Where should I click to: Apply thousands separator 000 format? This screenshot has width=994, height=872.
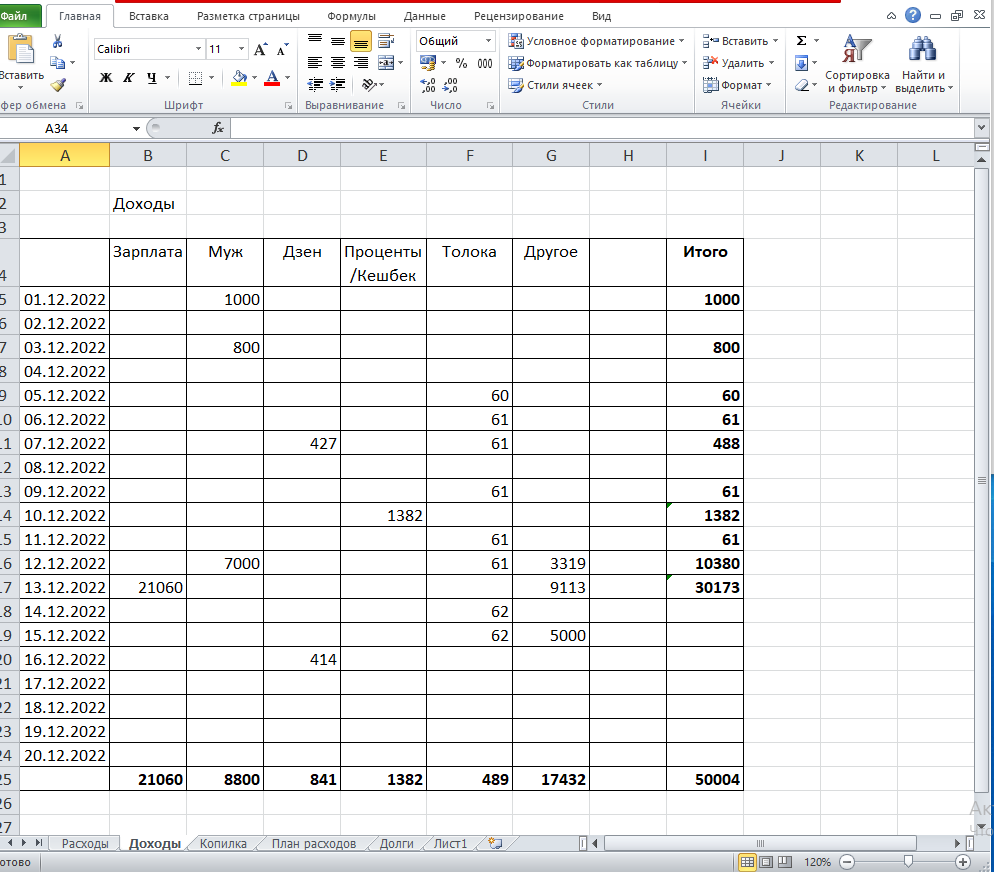pyautogui.click(x=485, y=63)
